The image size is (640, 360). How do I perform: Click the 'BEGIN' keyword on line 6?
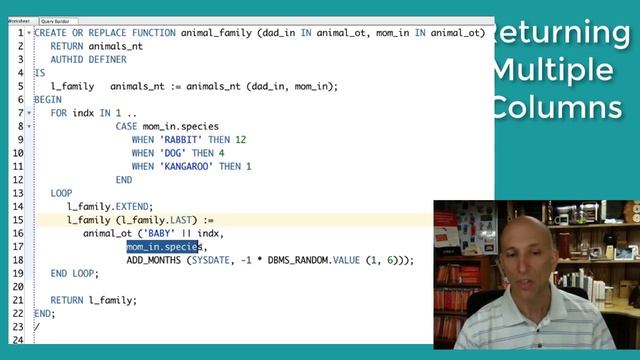coord(48,100)
